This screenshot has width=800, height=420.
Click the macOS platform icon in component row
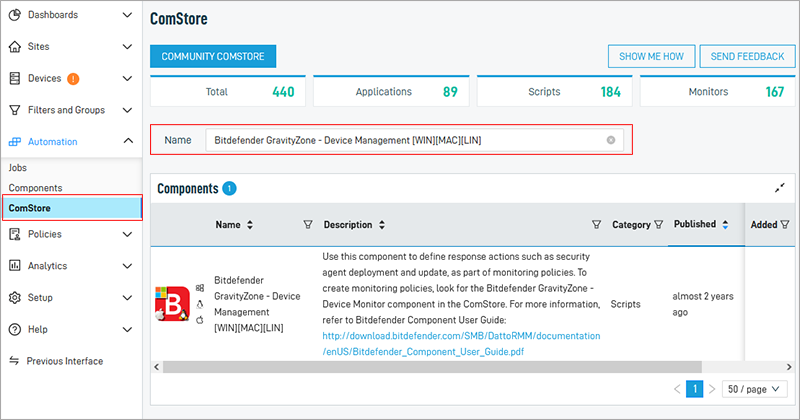[x=200, y=320]
